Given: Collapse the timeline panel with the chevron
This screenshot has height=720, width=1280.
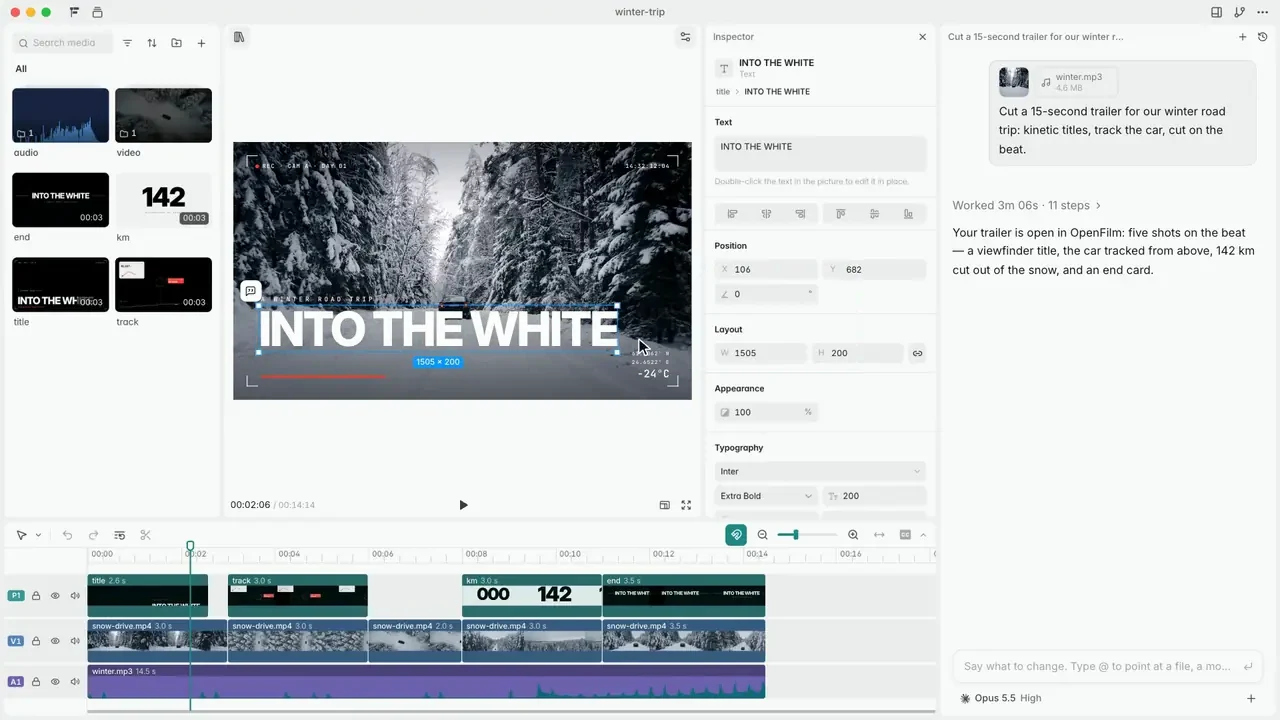Looking at the screenshot, I should coord(923,535).
